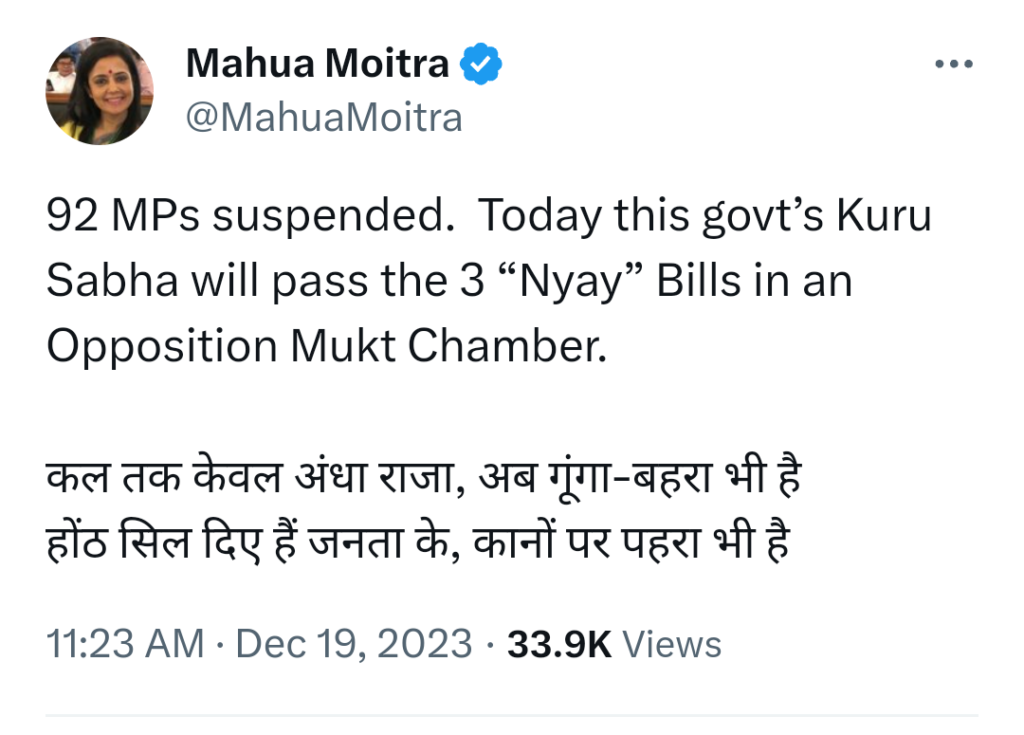
Task: Click the word Views after the count
Action: [671, 643]
